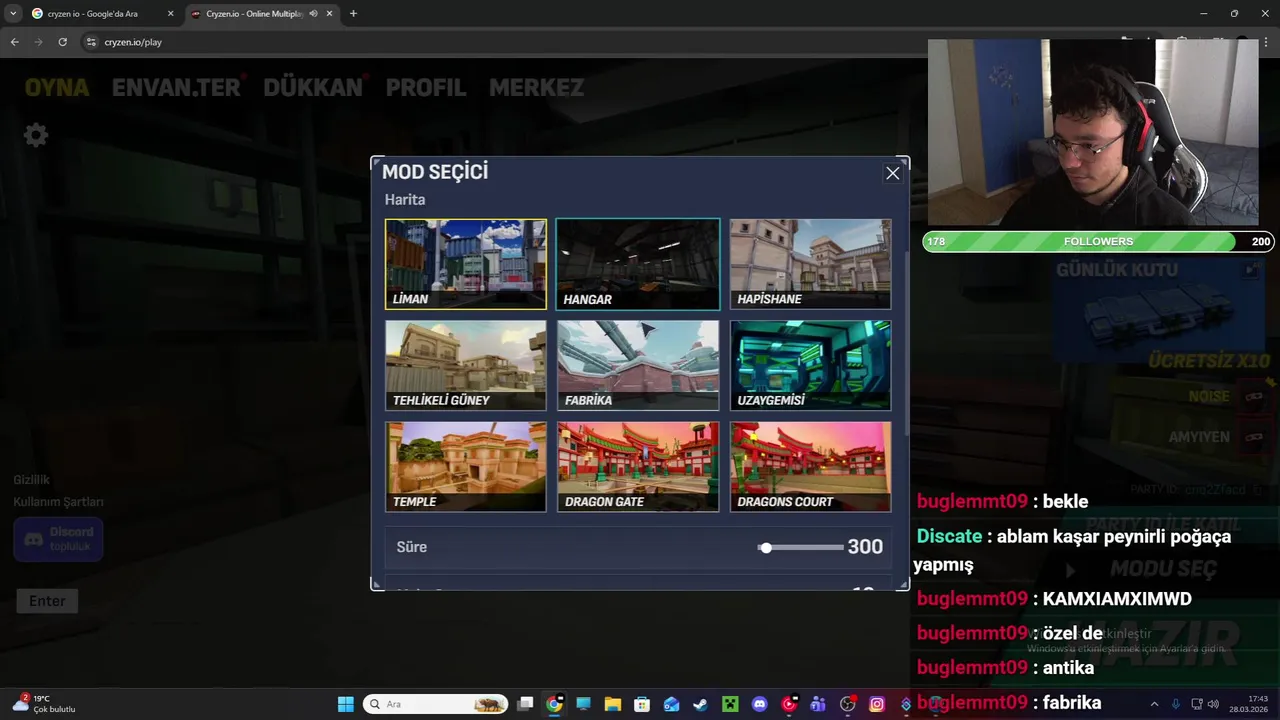
Task: Select the Fabrika map
Action: pos(638,365)
